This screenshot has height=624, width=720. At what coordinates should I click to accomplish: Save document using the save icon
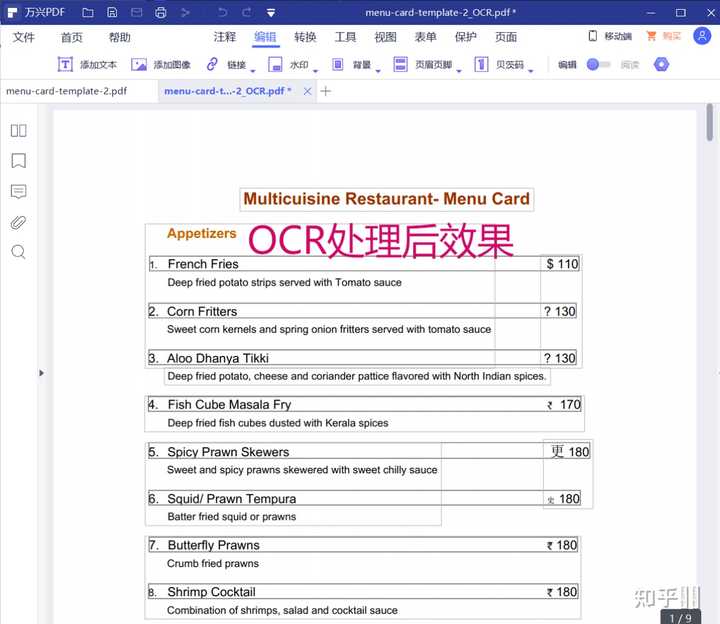click(112, 12)
